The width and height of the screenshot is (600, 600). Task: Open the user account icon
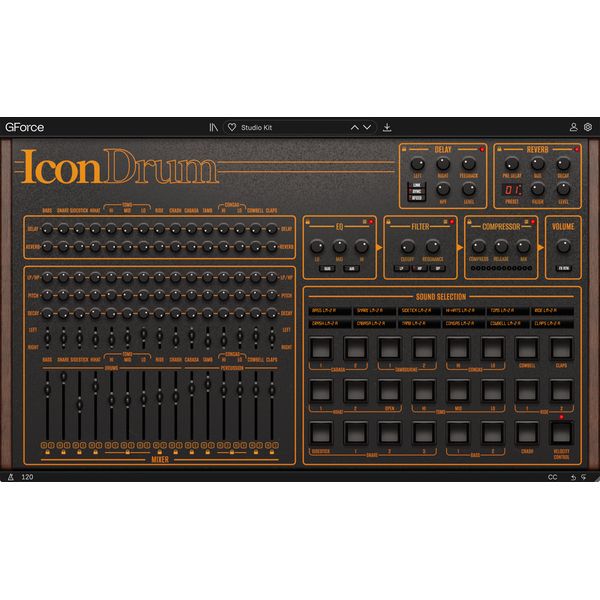coord(573,127)
